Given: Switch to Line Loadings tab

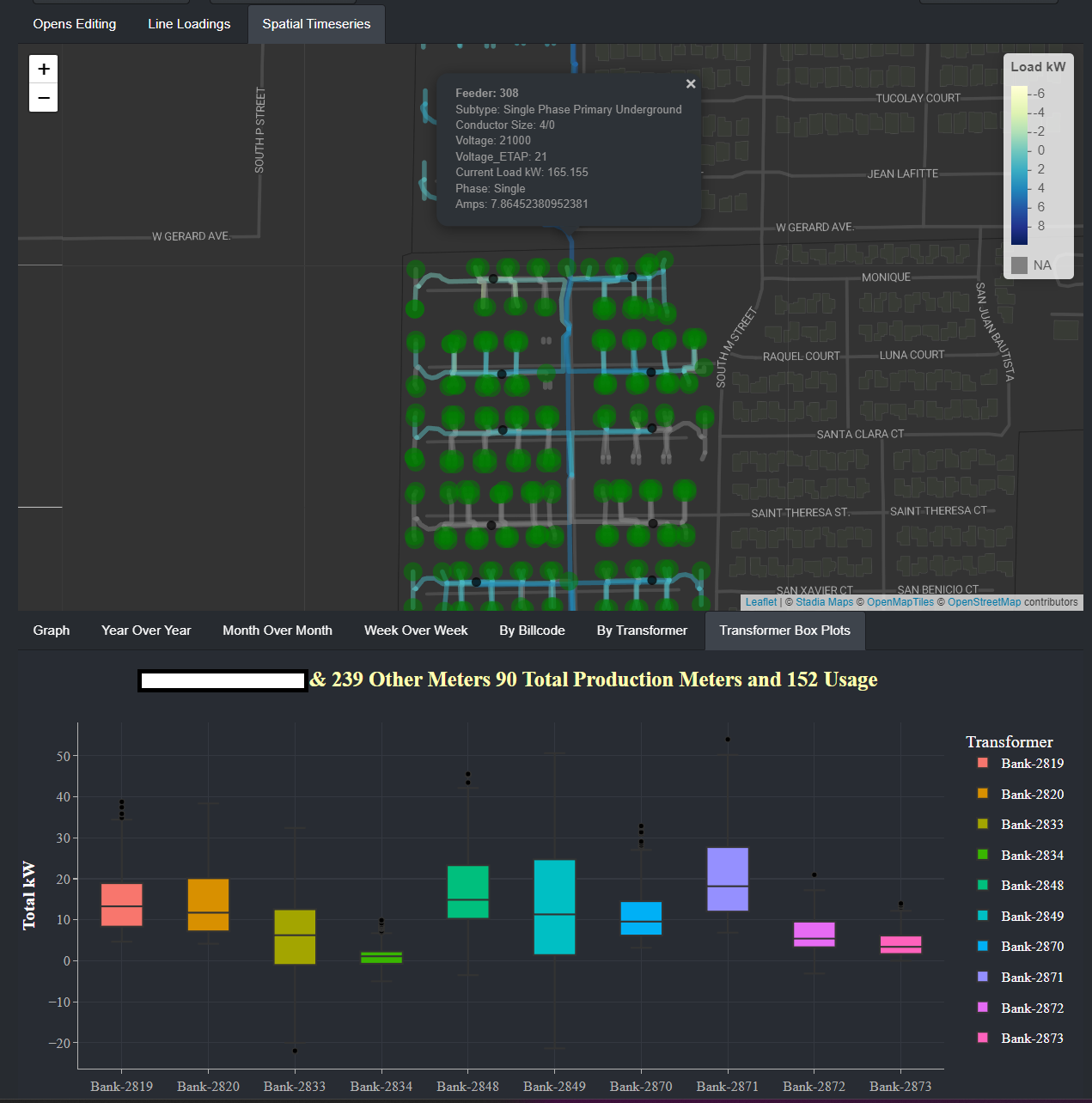Looking at the screenshot, I should (189, 24).
